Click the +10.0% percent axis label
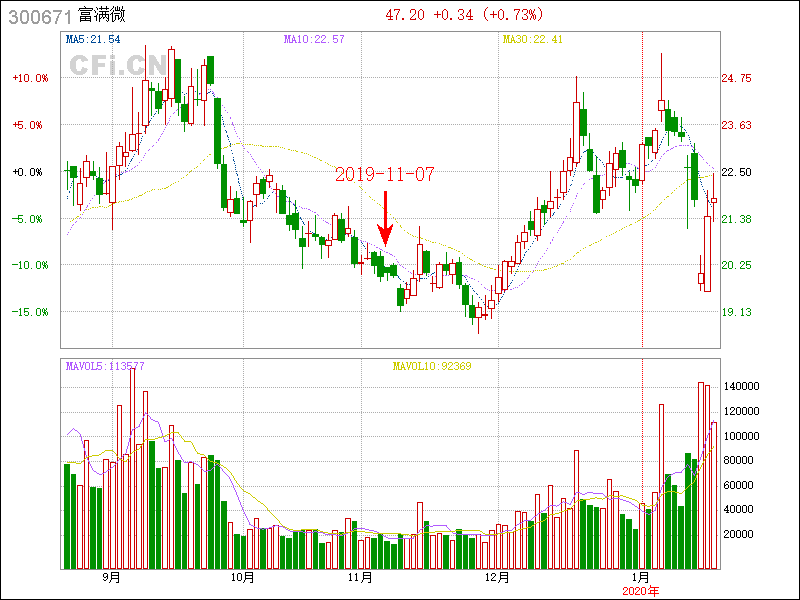 (x=29, y=78)
